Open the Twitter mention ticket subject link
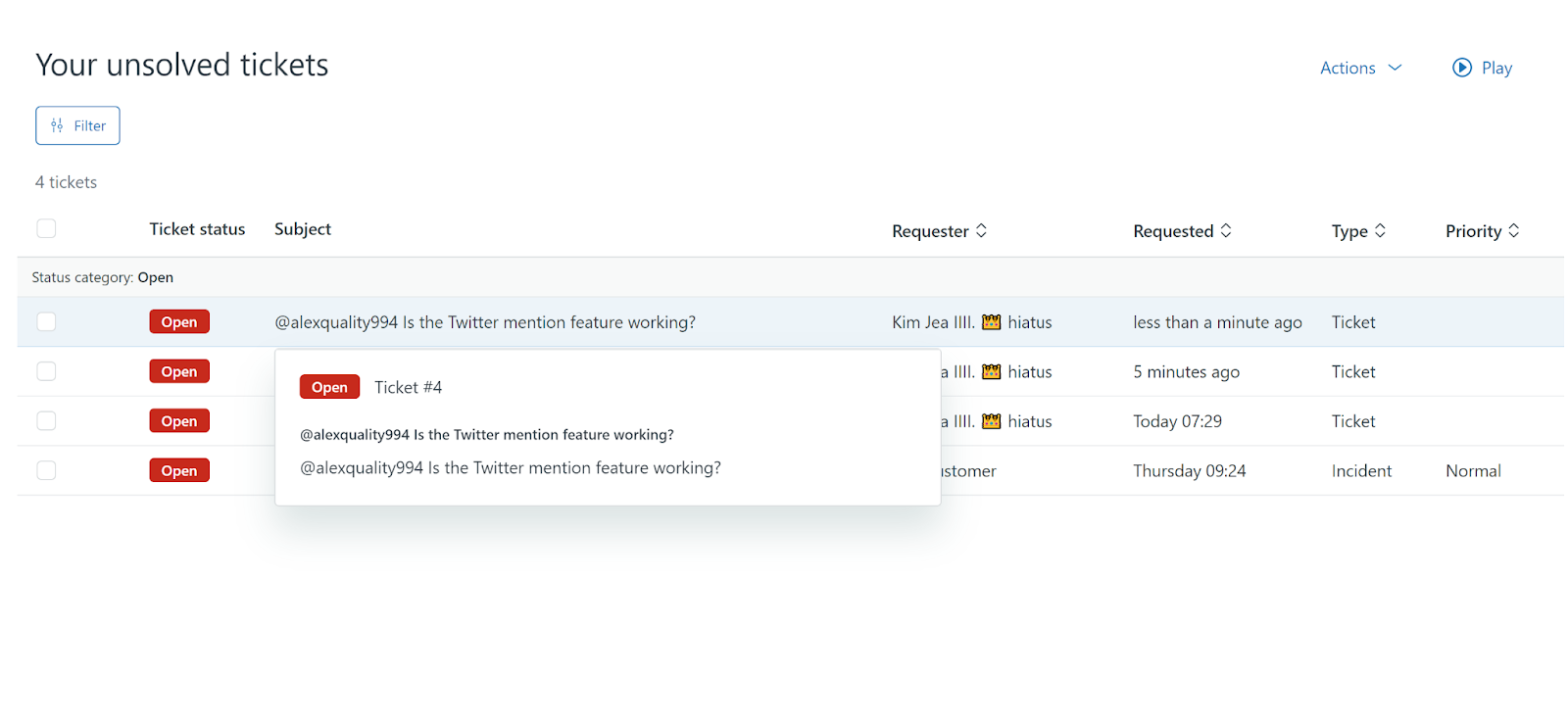 tap(484, 322)
